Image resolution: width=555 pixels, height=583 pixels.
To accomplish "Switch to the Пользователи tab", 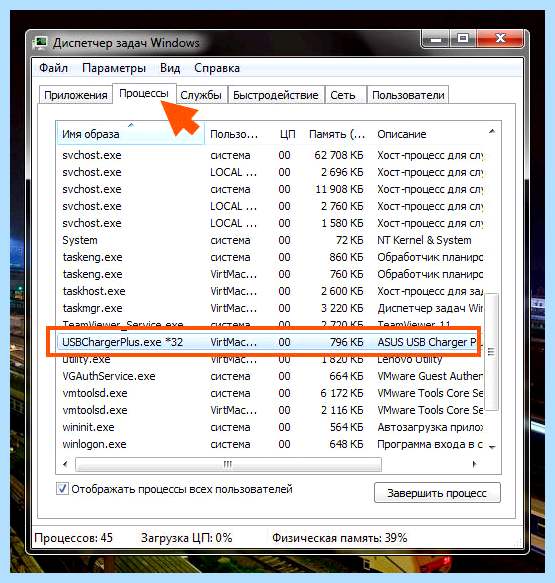I will coord(408,95).
